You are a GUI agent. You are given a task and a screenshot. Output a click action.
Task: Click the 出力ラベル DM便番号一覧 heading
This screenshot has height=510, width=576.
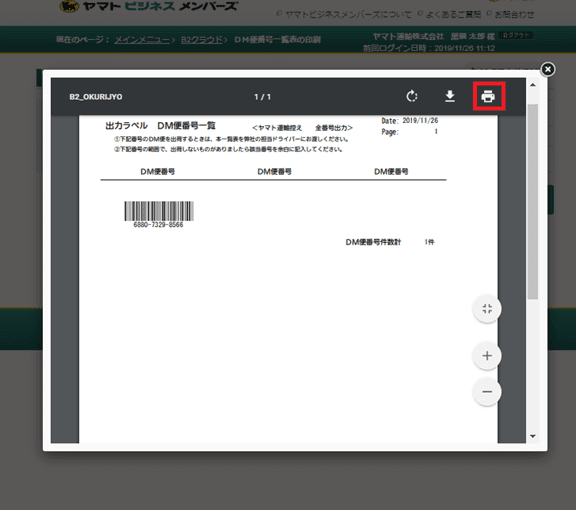tap(161, 126)
